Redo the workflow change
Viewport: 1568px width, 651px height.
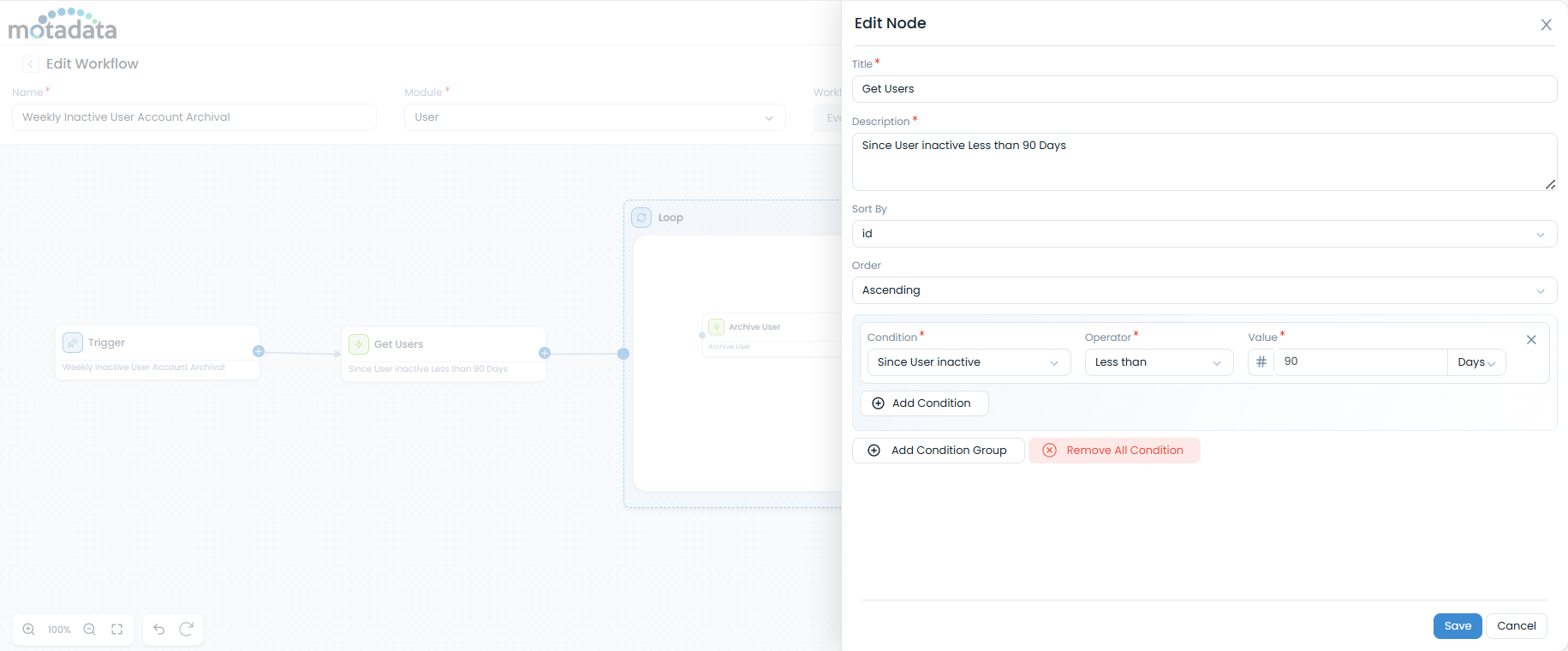(x=186, y=630)
